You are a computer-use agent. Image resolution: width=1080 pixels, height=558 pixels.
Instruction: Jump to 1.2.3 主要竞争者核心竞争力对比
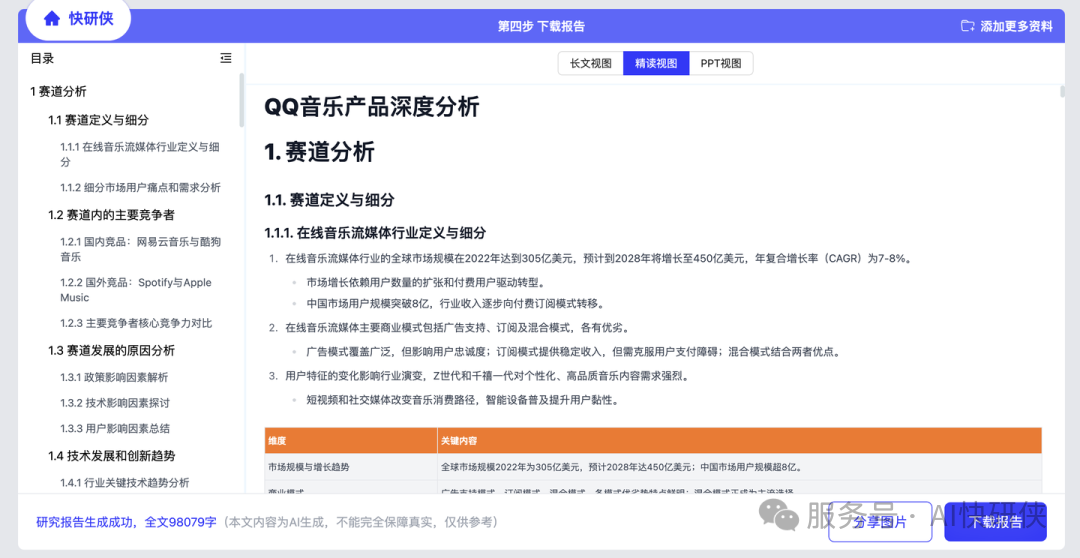pos(136,323)
